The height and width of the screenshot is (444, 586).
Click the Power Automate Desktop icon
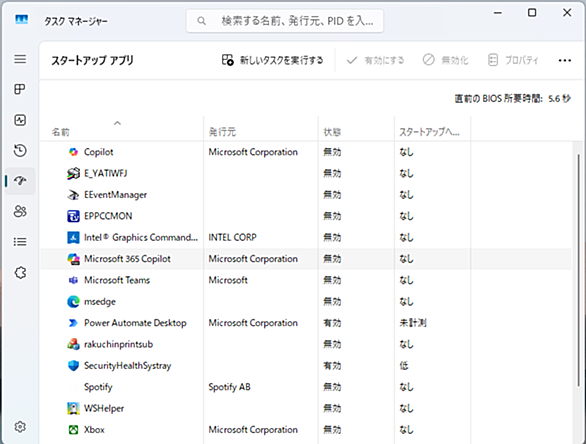click(x=73, y=323)
